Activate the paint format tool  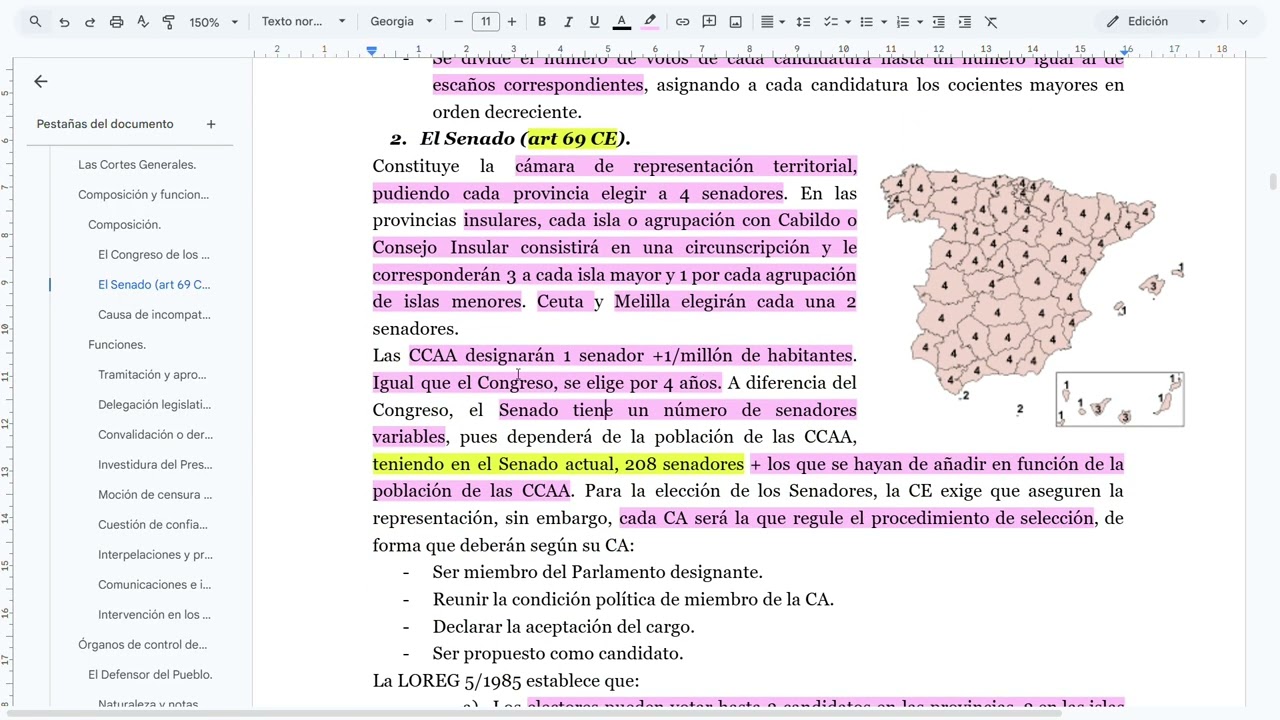pyautogui.click(x=168, y=21)
